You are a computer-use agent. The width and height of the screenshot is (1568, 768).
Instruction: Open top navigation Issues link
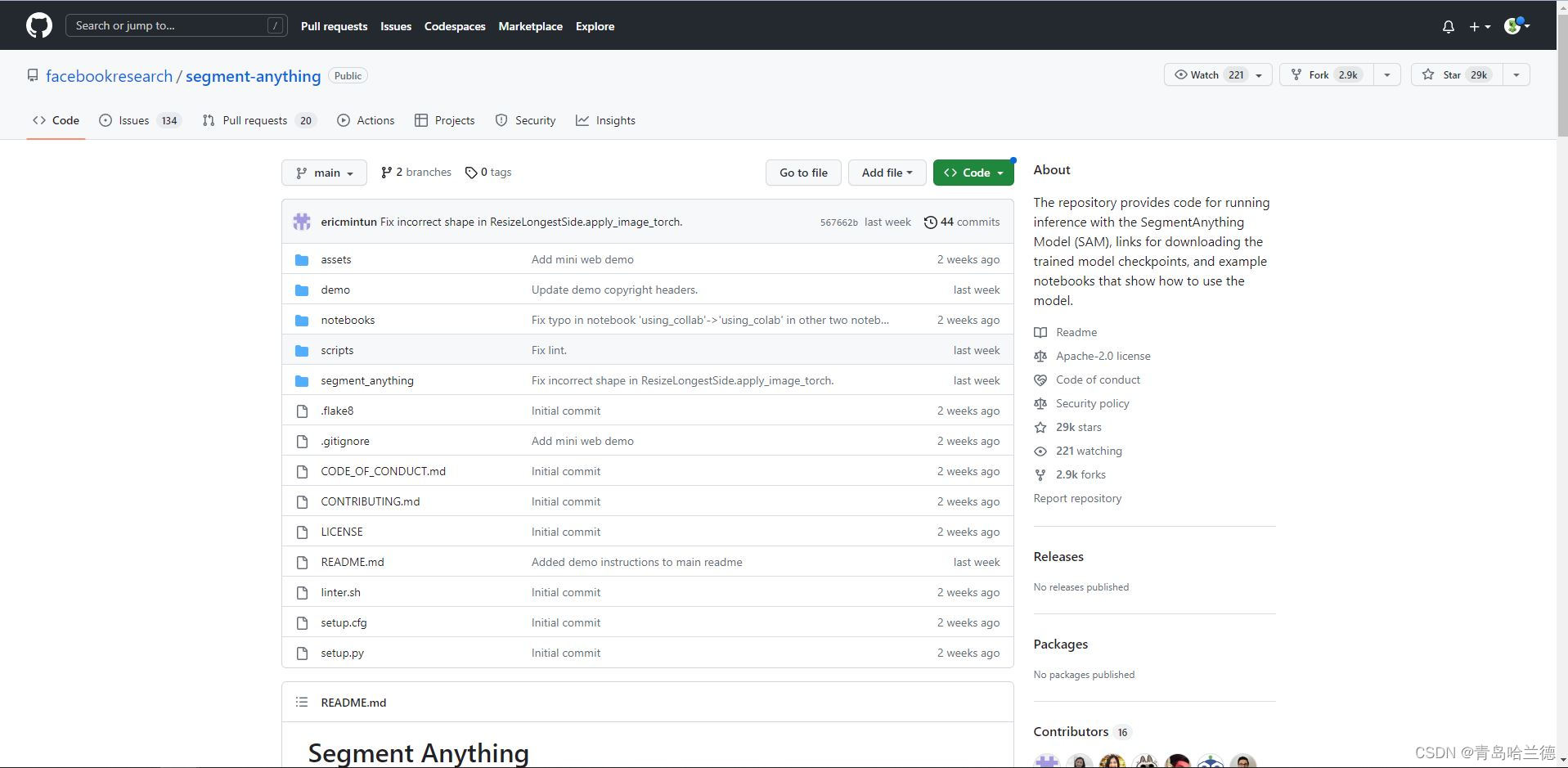point(396,26)
